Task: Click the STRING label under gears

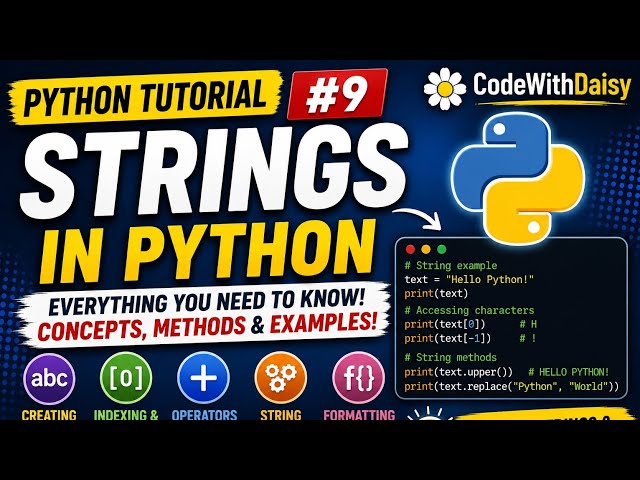Action: [281, 415]
